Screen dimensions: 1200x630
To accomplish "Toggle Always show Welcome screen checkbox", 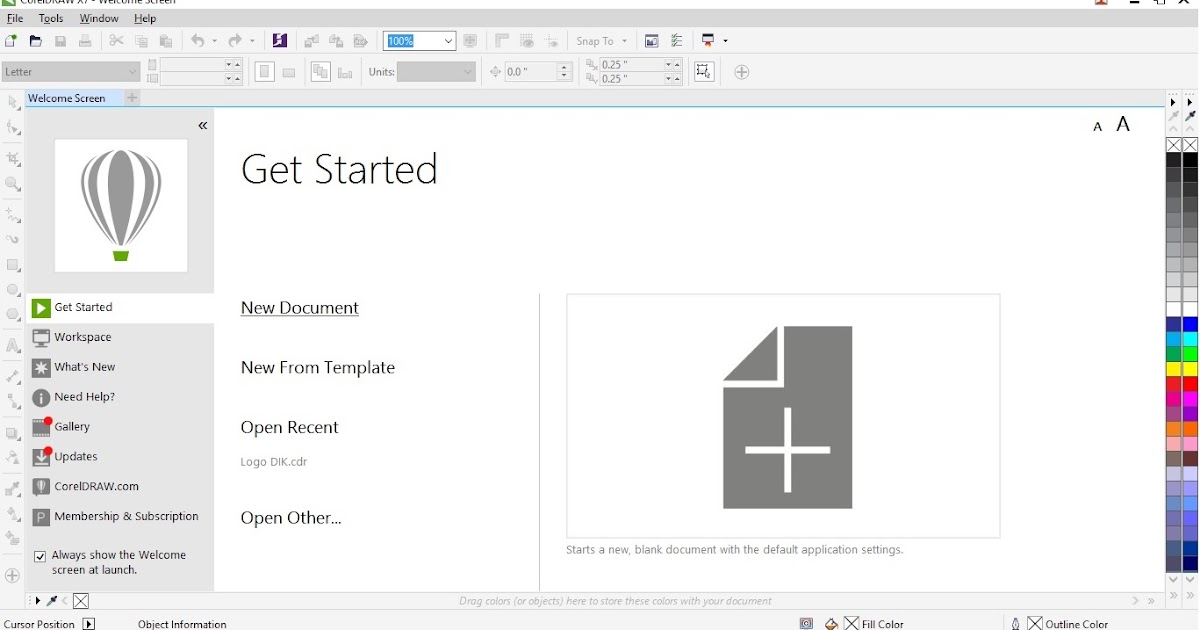I will coord(40,556).
